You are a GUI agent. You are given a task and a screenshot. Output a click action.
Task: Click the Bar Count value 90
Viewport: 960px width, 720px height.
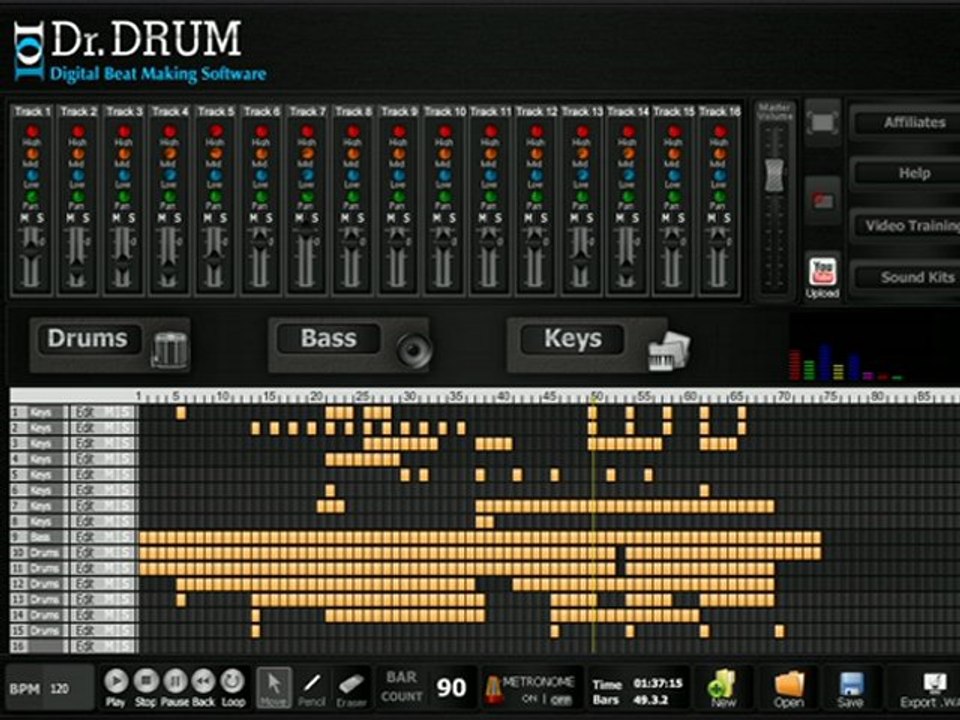[452, 688]
